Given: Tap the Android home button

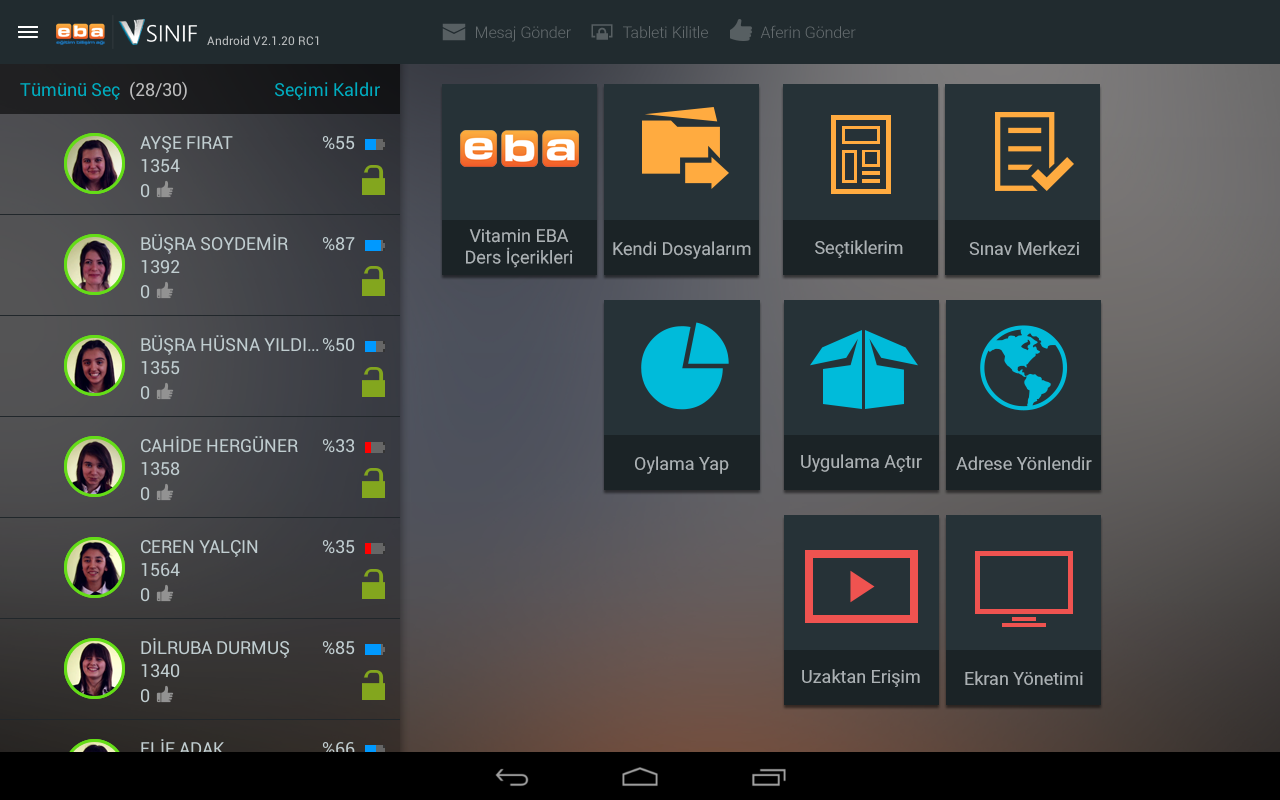Looking at the screenshot, I should tap(640, 777).
